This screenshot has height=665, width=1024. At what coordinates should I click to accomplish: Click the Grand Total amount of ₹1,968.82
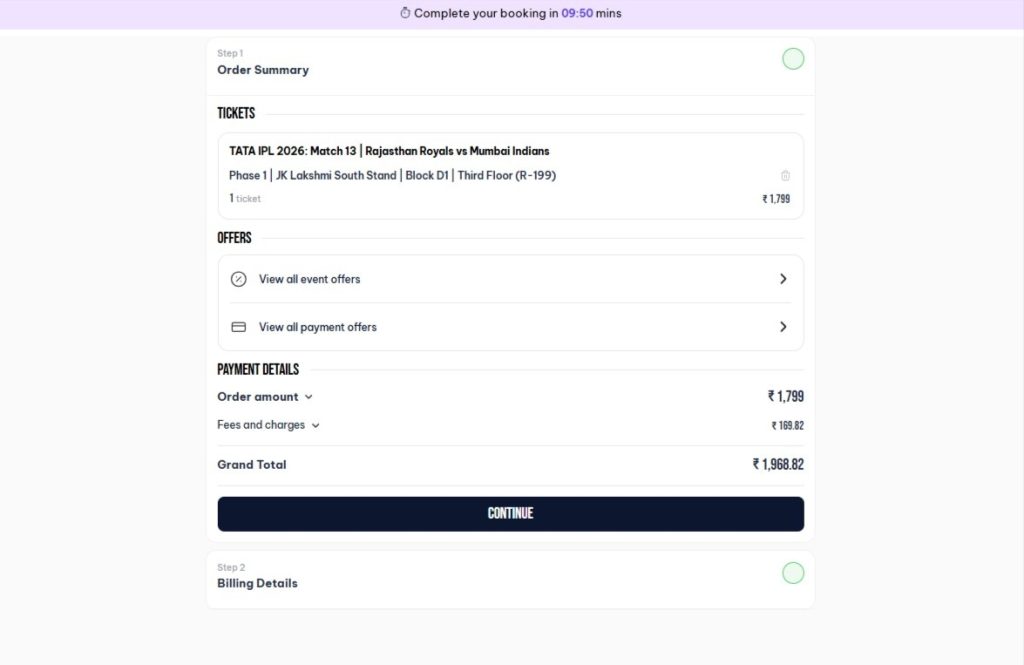pyautogui.click(x=778, y=464)
